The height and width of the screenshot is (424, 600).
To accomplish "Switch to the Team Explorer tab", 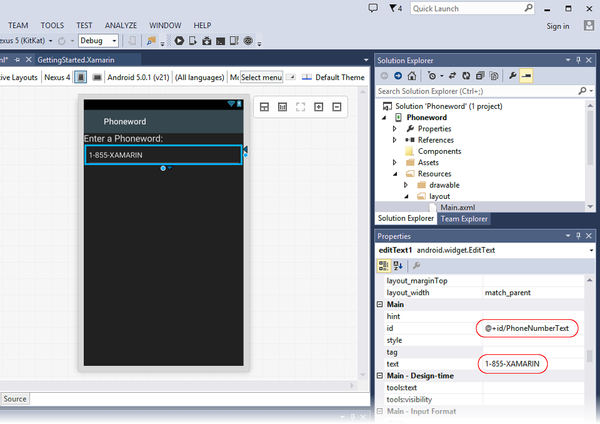I will 464,218.
